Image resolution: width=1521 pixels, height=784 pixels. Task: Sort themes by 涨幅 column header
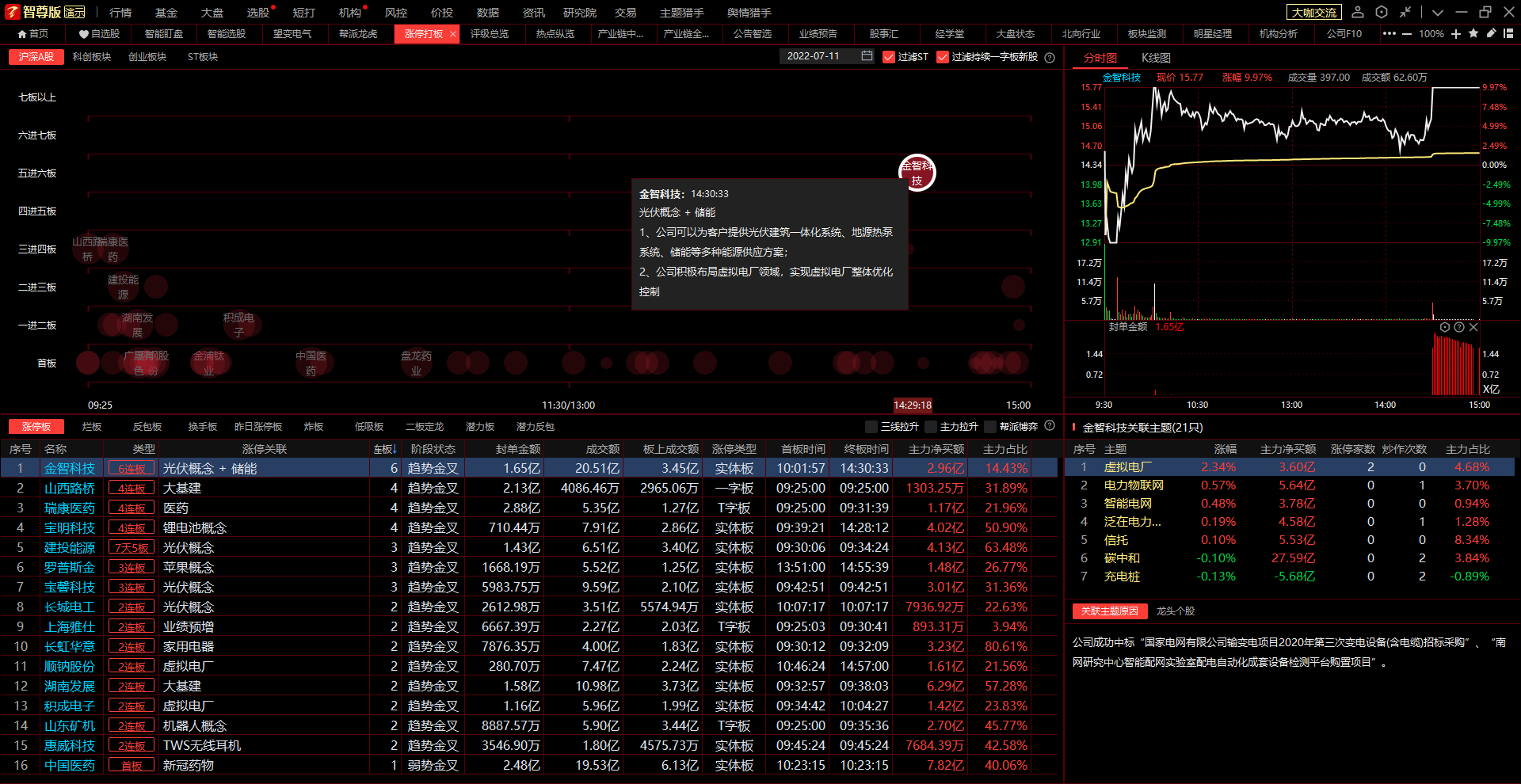[1225, 449]
